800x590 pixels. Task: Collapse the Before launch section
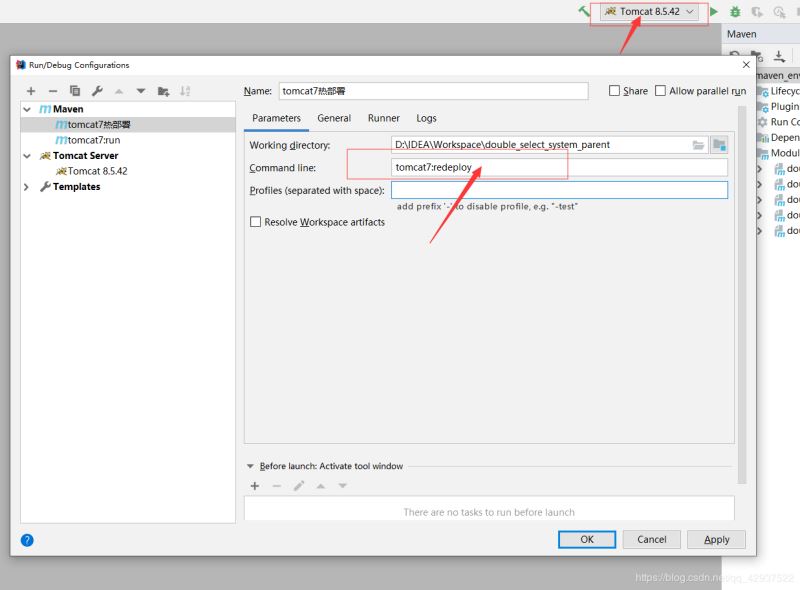(250, 466)
